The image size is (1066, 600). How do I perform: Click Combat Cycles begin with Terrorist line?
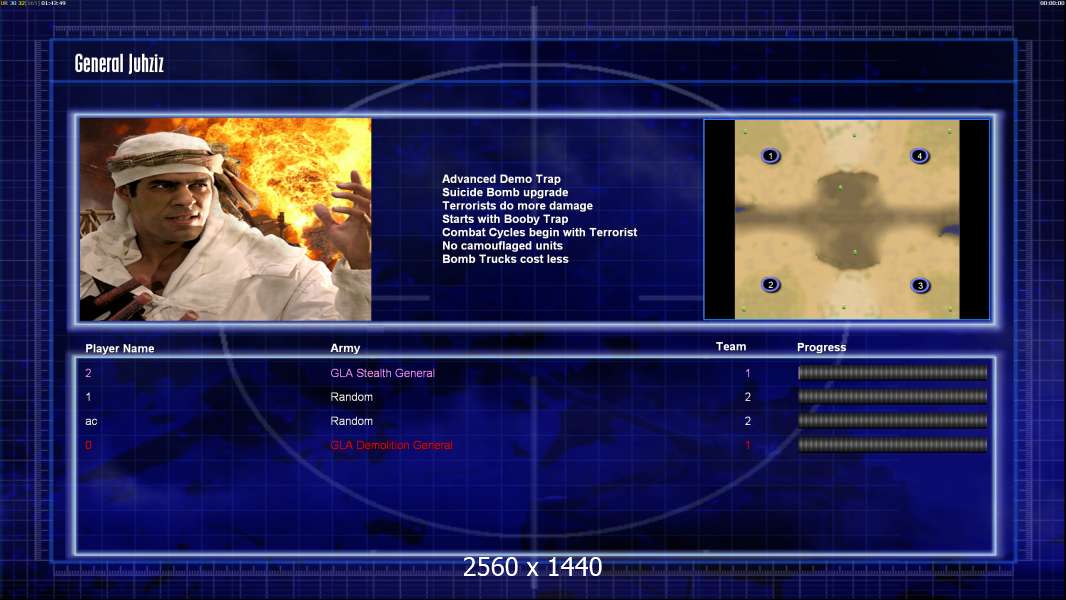540,232
